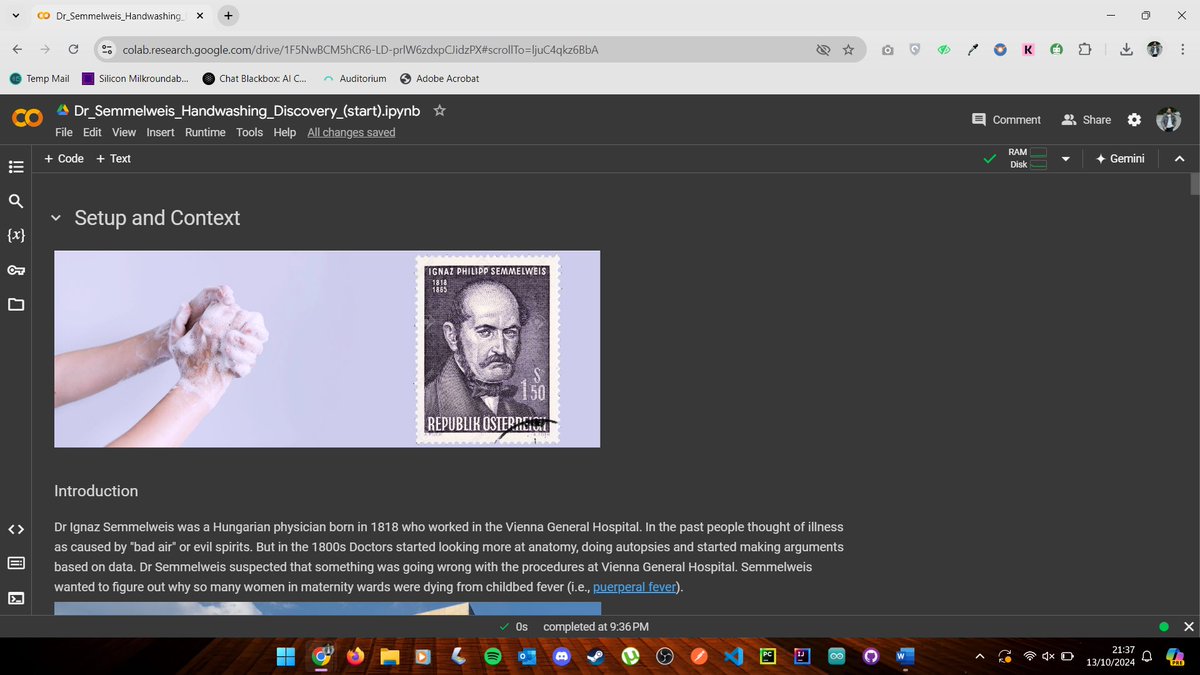Image resolution: width=1200 pixels, height=675 pixels.
Task: Open a new browser tab
Action: point(228,16)
